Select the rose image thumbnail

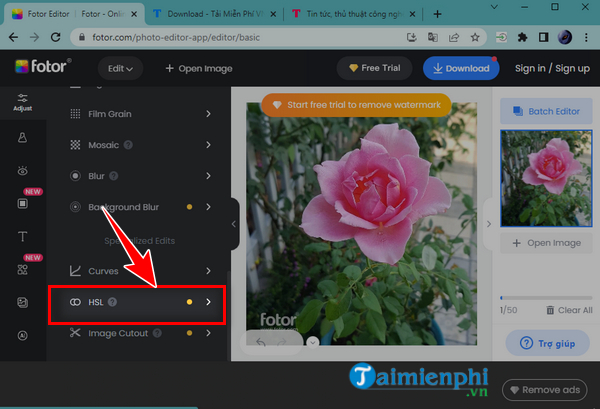546,179
